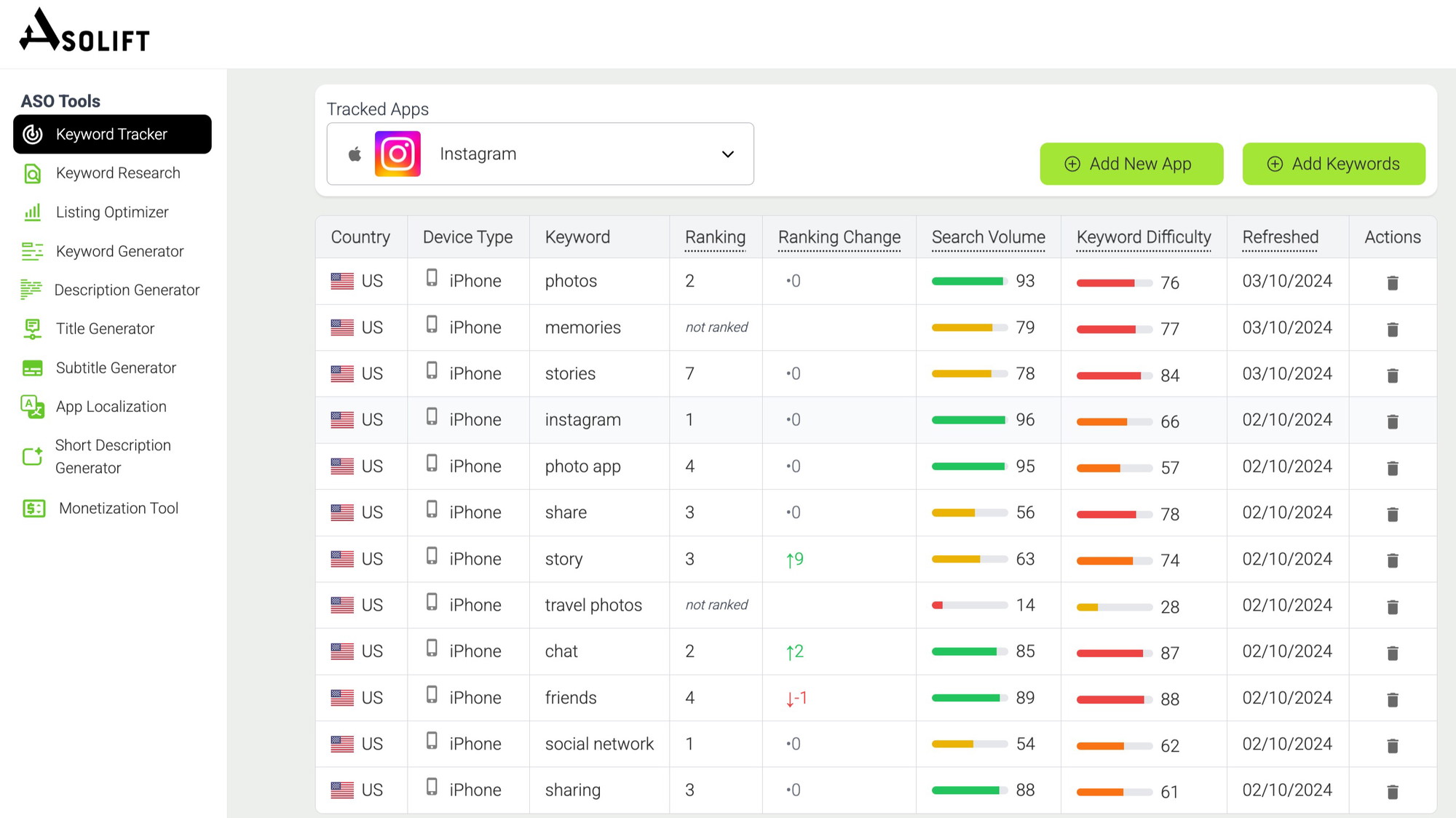Click the US flag in sharing row
Viewport: 1456px width, 818px height.
342,790
